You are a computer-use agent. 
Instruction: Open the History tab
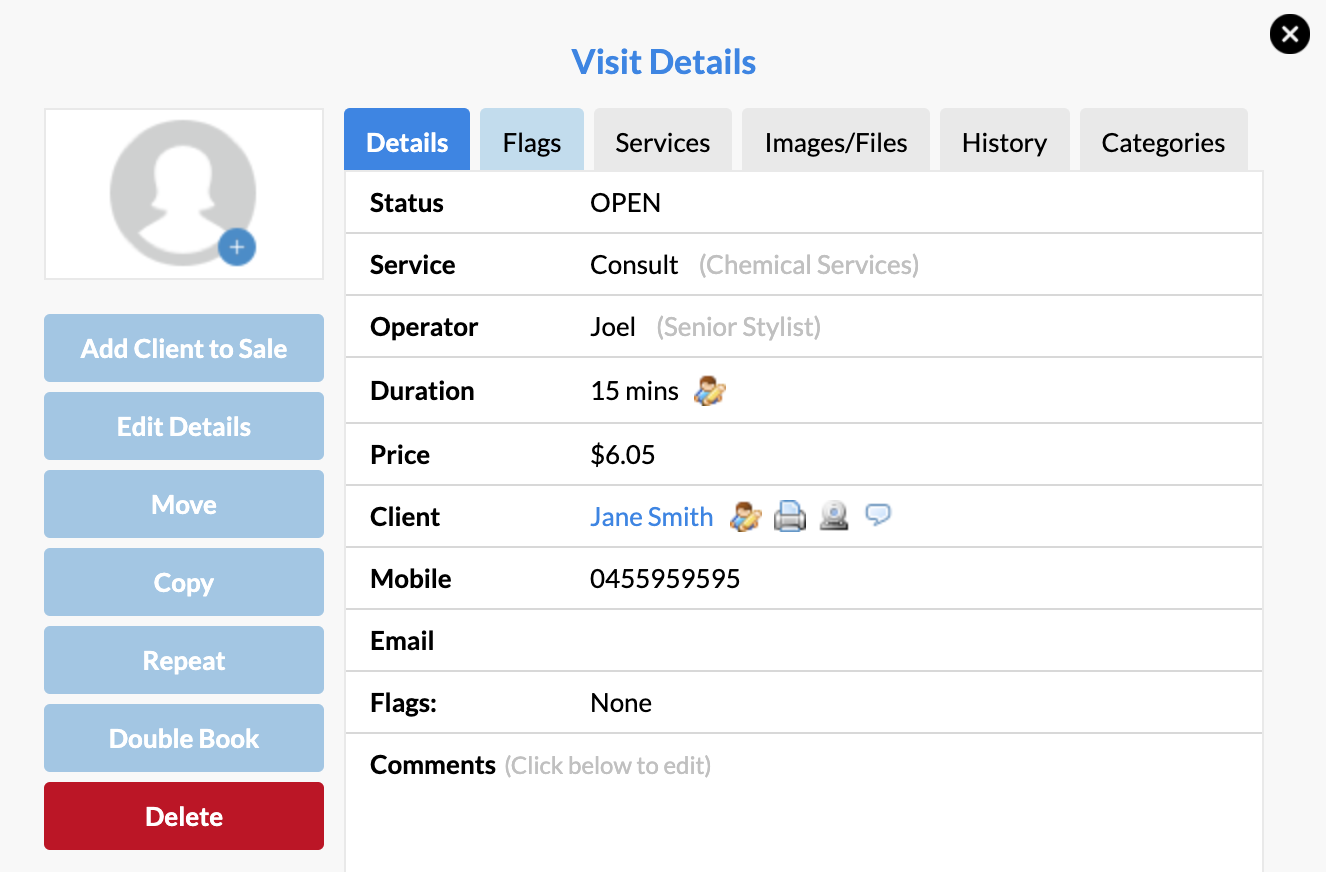[1004, 141]
